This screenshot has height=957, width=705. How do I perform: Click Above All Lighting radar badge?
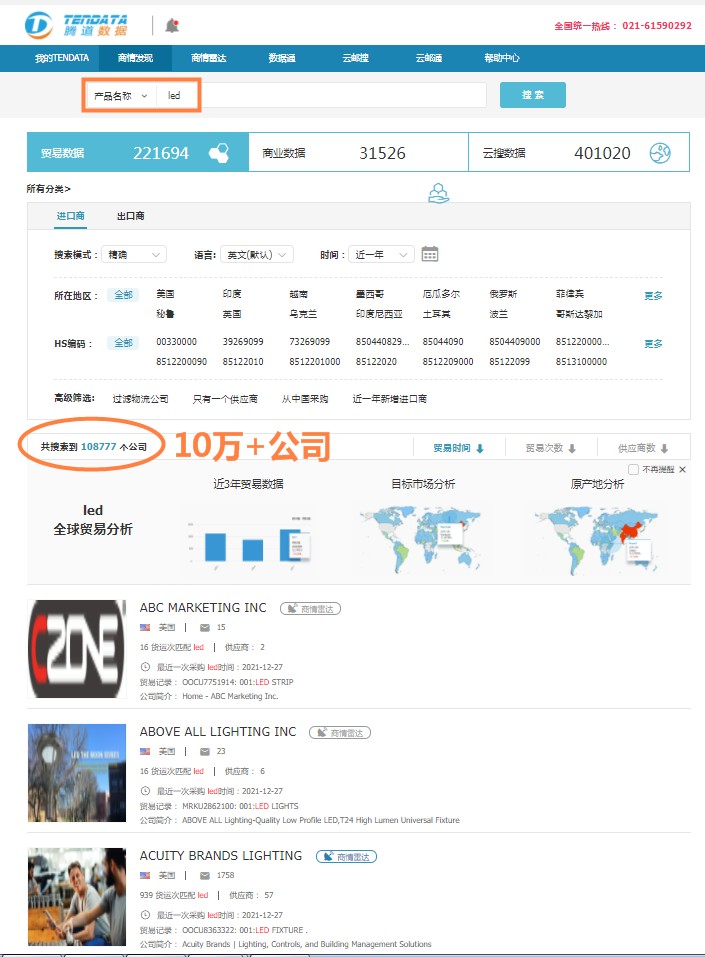point(340,732)
